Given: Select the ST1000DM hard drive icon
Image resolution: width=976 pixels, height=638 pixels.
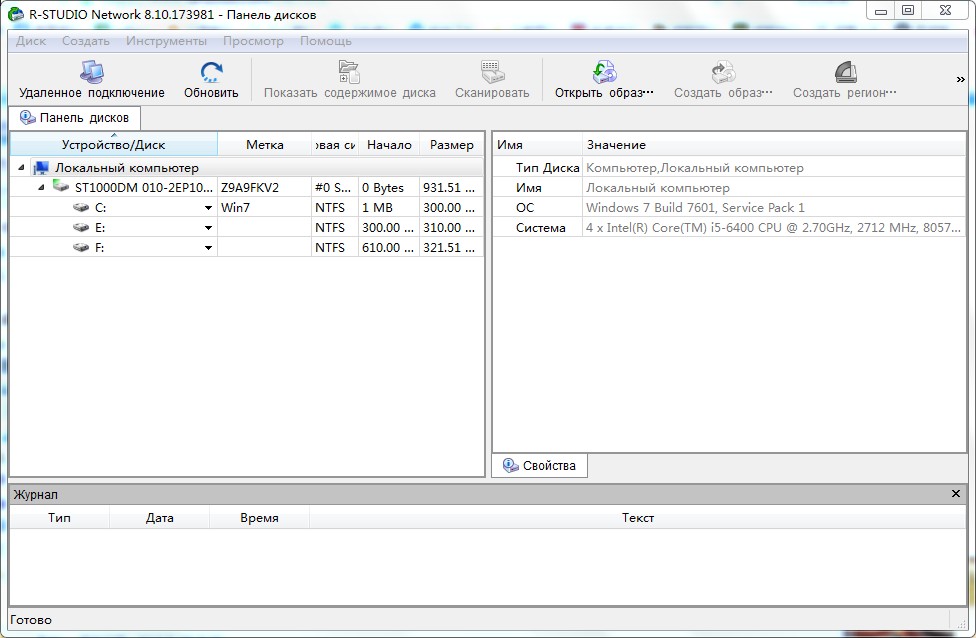Looking at the screenshot, I should [x=62, y=187].
